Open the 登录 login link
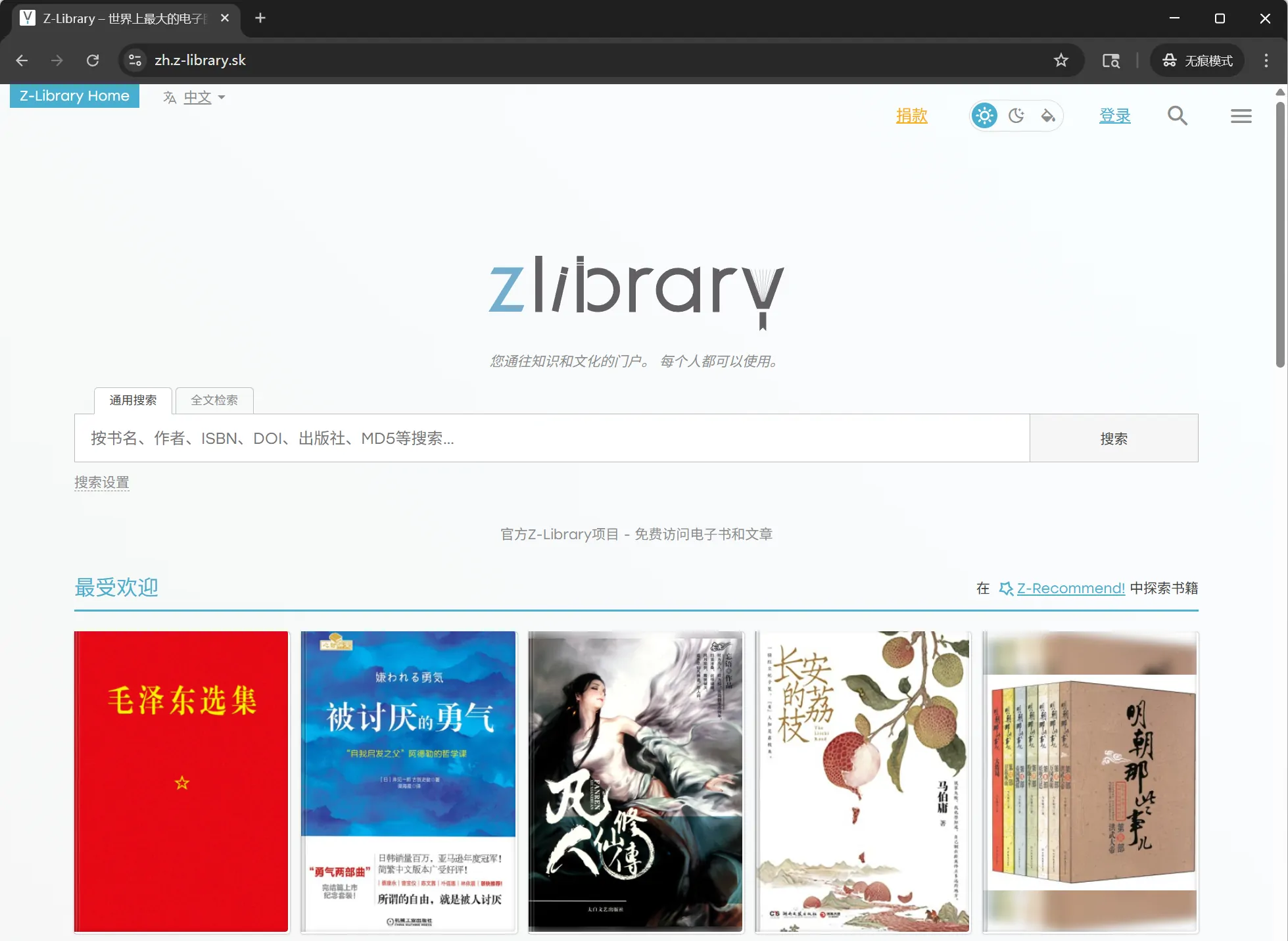The height and width of the screenshot is (941, 1288). [1115, 116]
